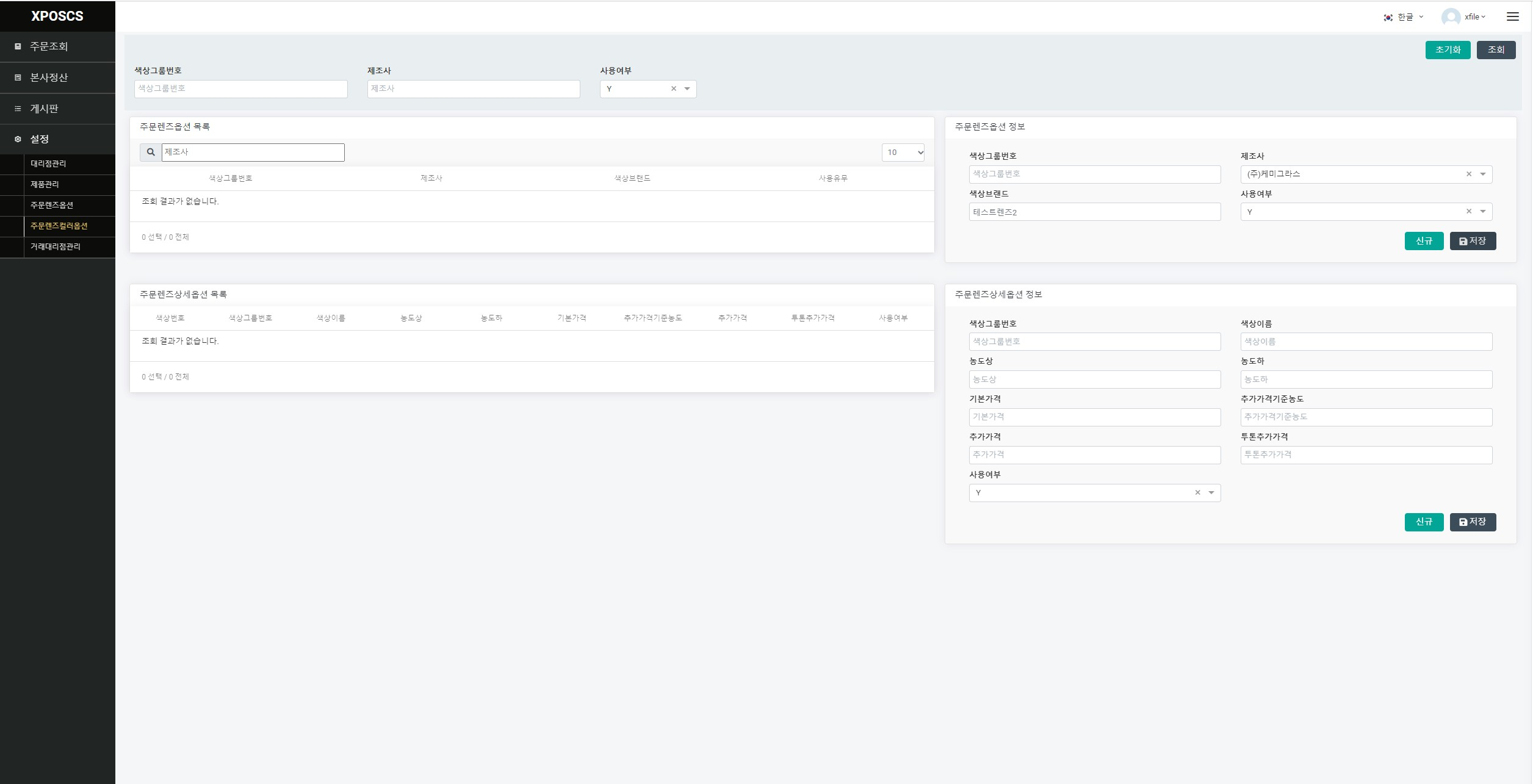Open 주문조회 in the sidebar
The width and height of the screenshot is (1533, 784).
pos(49,46)
